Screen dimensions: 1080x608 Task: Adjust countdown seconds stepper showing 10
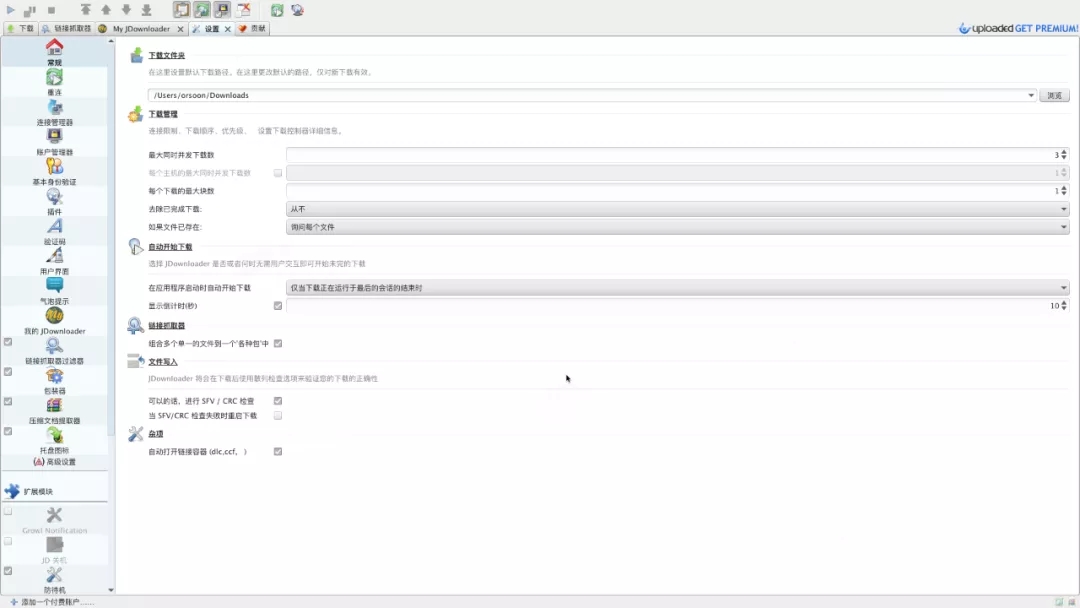click(x=1064, y=306)
